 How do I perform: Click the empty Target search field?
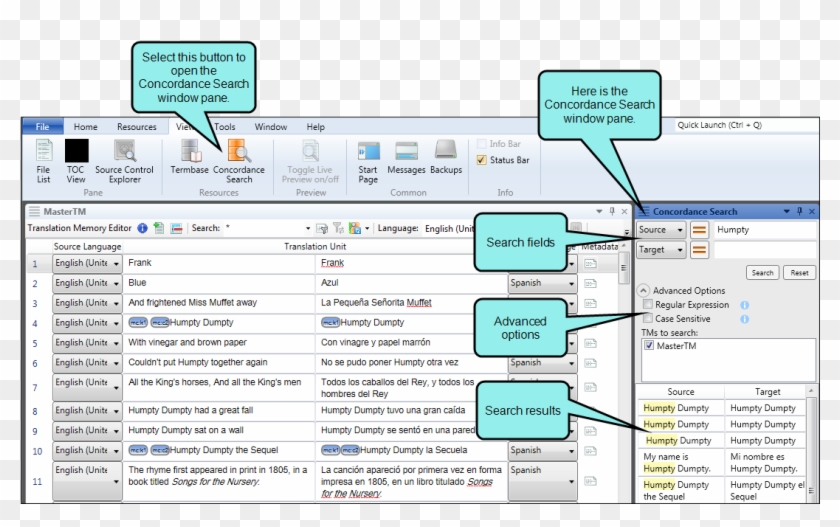tap(765, 250)
